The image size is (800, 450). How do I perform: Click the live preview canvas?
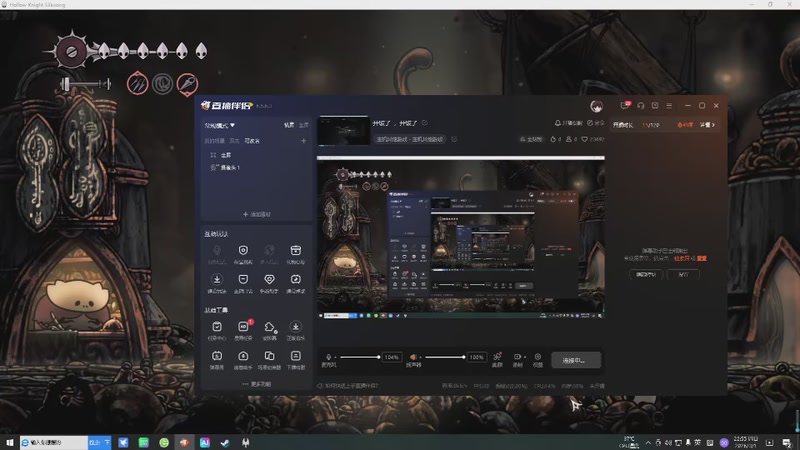pos(461,237)
